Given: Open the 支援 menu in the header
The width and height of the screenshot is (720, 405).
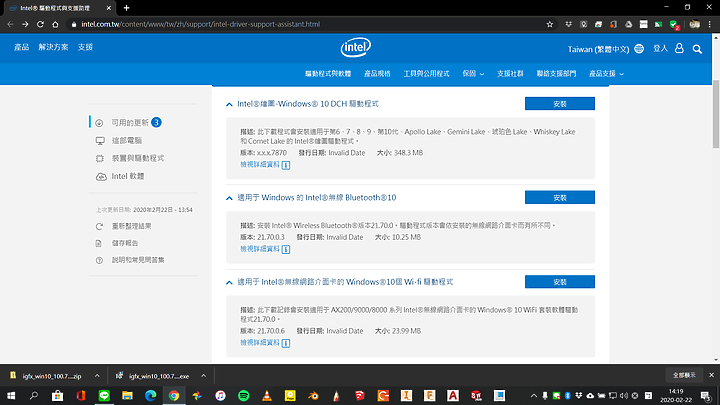Looking at the screenshot, I should 85,47.
